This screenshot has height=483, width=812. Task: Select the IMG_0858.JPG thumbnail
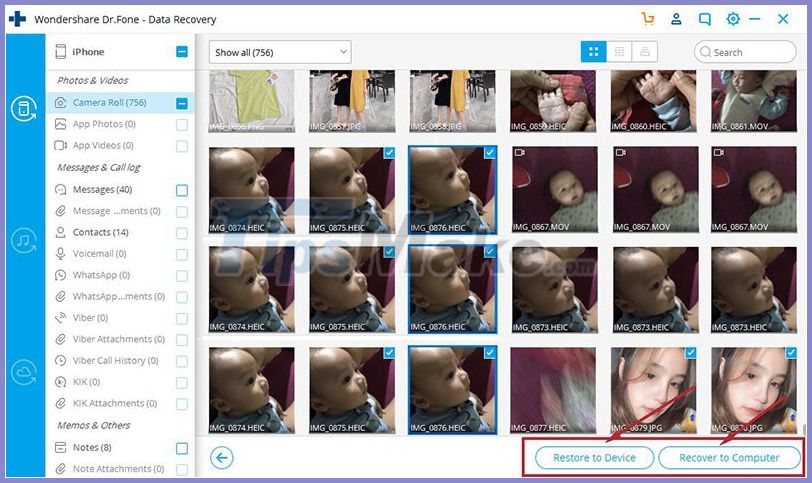tap(453, 101)
